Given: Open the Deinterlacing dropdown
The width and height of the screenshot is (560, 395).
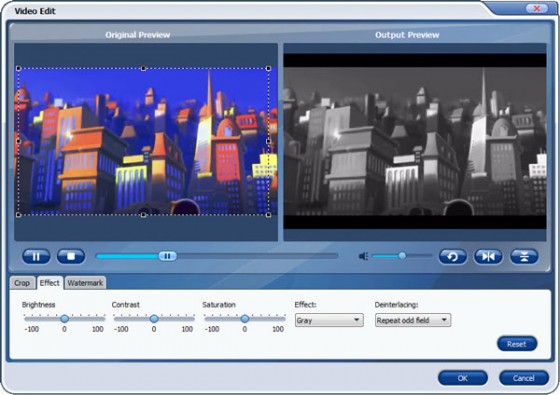Looking at the screenshot, I should [413, 320].
